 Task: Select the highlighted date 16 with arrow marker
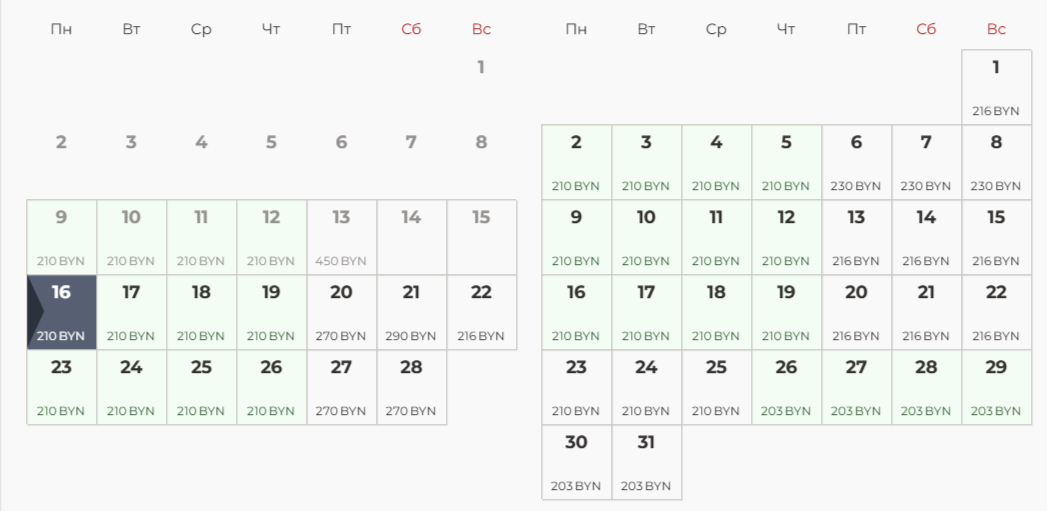point(62,312)
